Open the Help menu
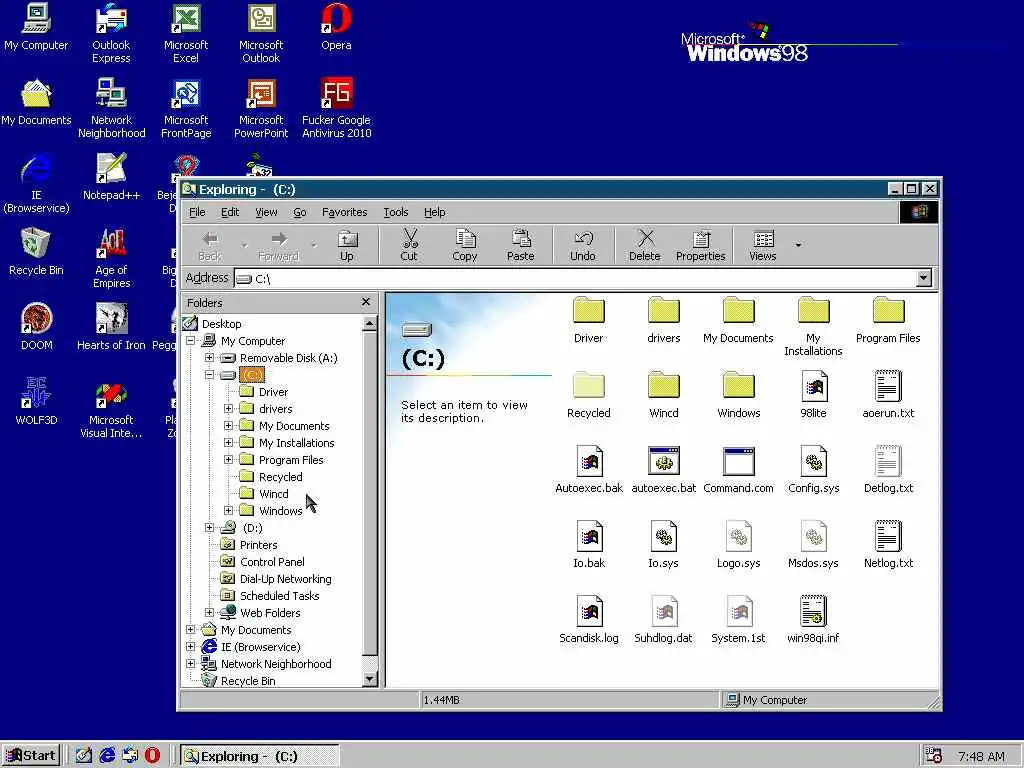1024x768 pixels. [x=434, y=212]
